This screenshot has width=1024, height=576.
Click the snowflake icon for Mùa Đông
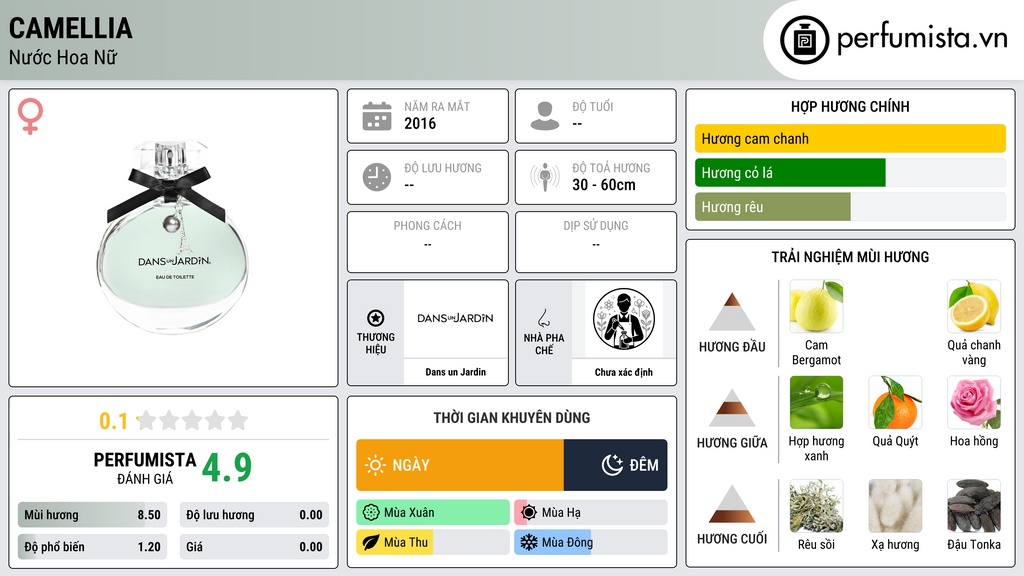[x=529, y=543]
